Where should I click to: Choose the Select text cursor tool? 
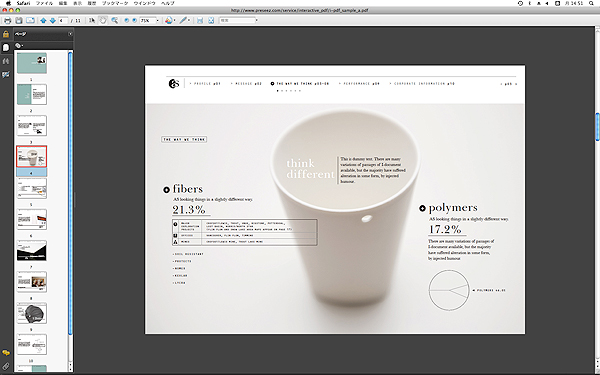92,20
